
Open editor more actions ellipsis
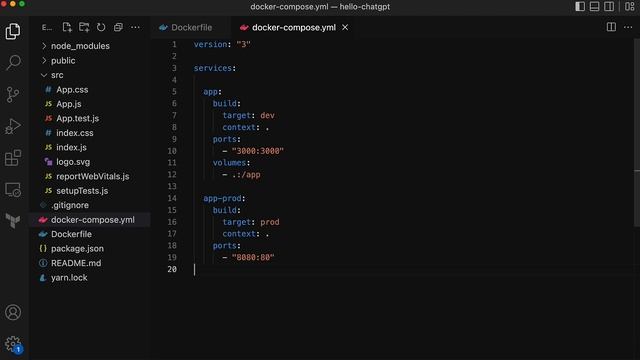click(628, 27)
